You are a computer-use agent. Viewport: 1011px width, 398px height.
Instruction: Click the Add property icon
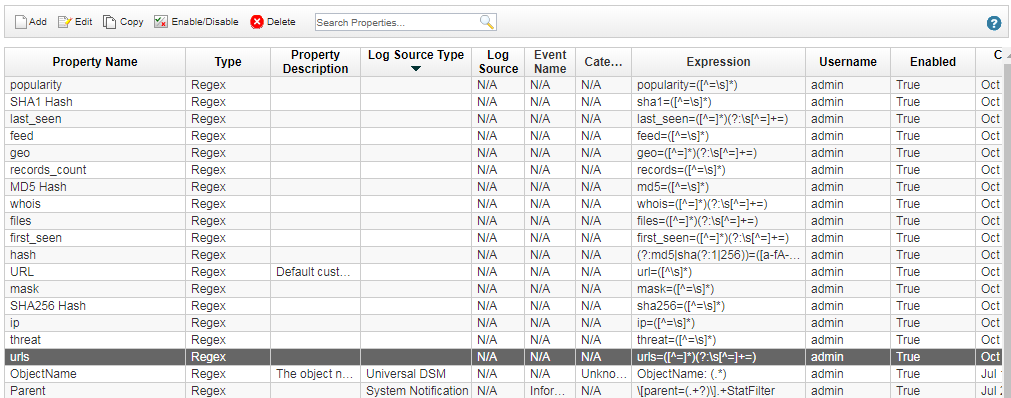[21, 22]
